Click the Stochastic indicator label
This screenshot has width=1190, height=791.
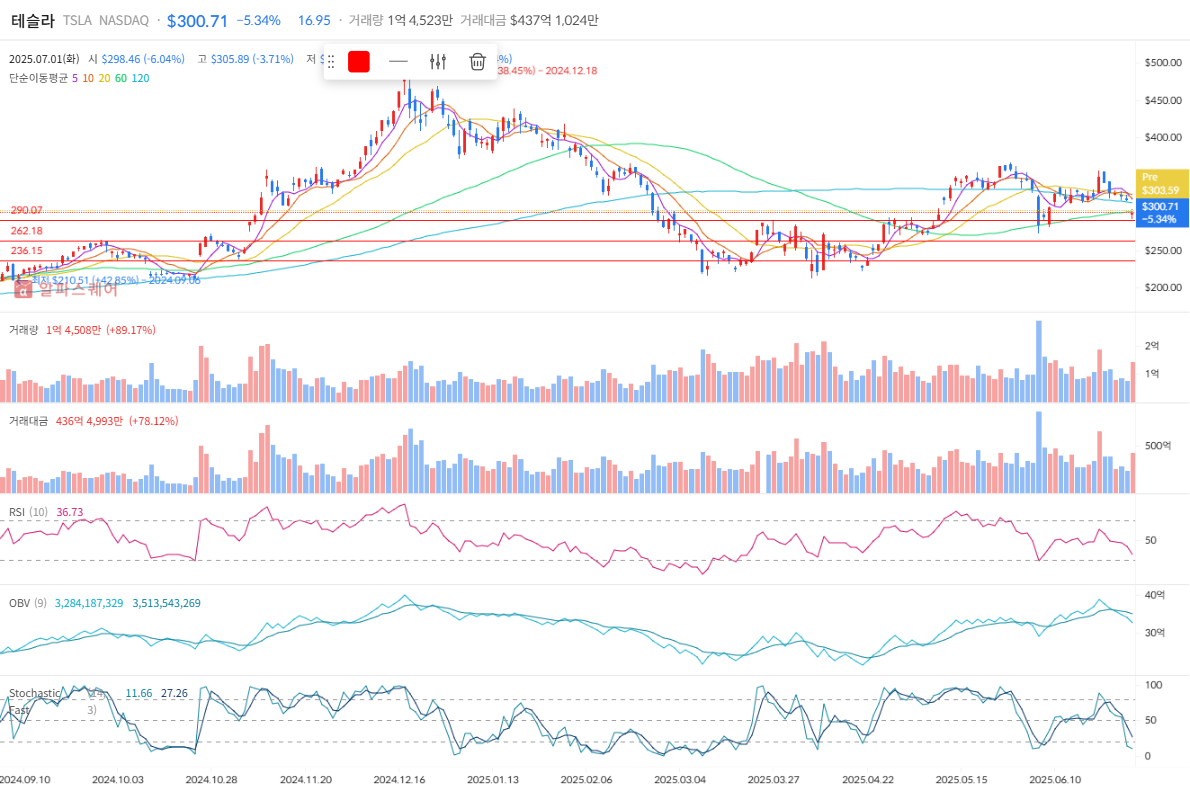(34, 693)
